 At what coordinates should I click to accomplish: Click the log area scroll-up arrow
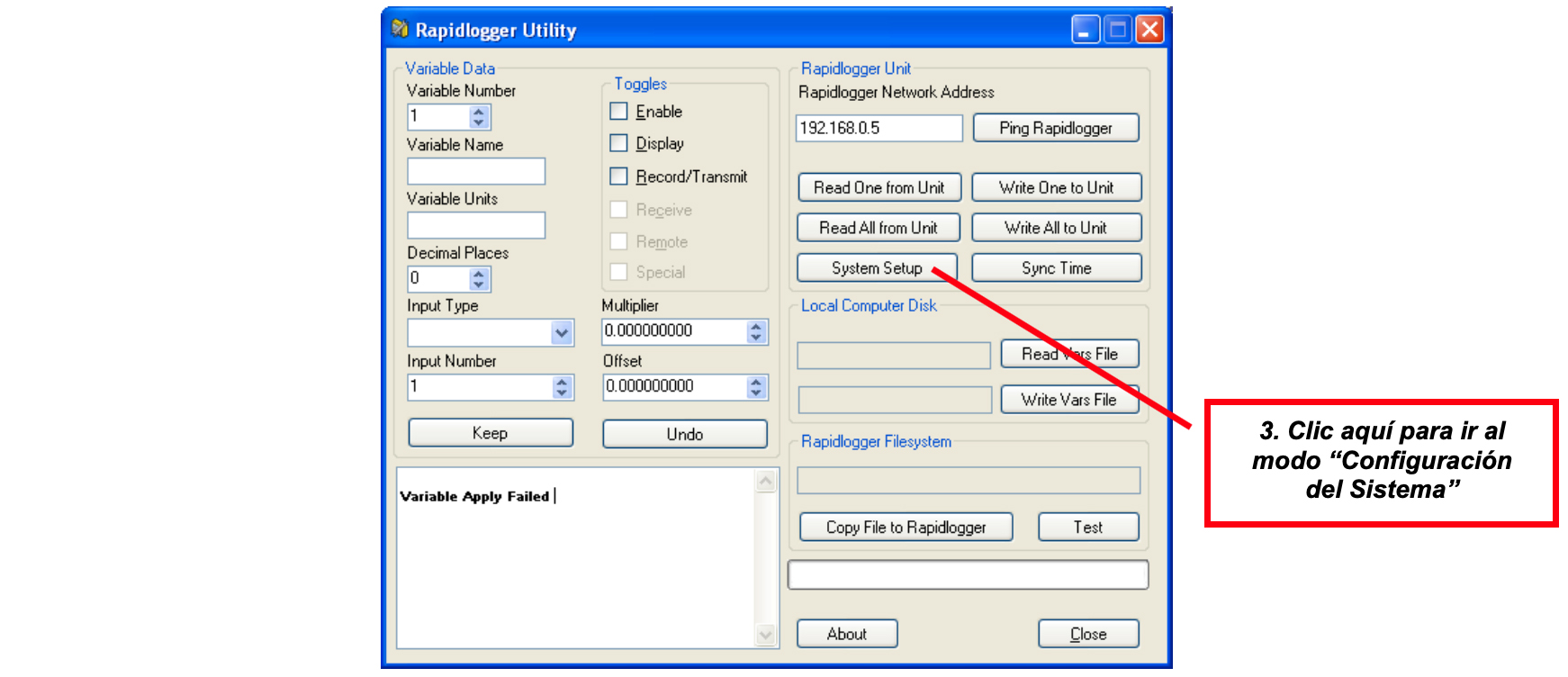click(x=766, y=481)
